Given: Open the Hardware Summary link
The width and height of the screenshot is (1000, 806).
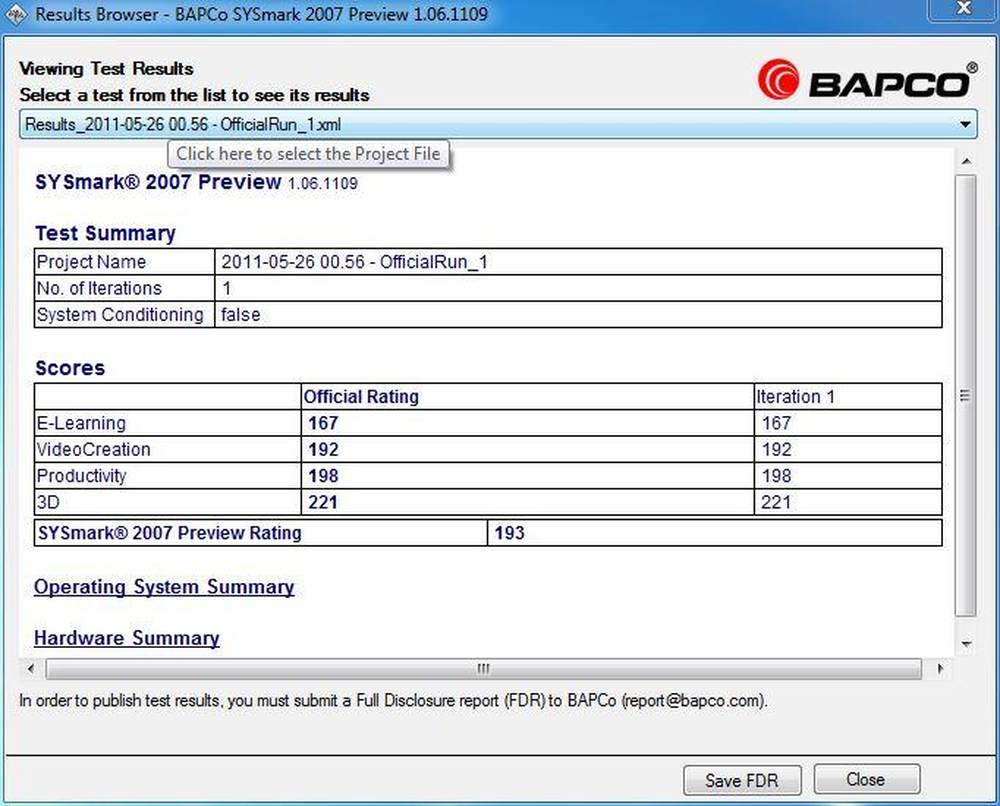Looking at the screenshot, I should pos(126,638).
